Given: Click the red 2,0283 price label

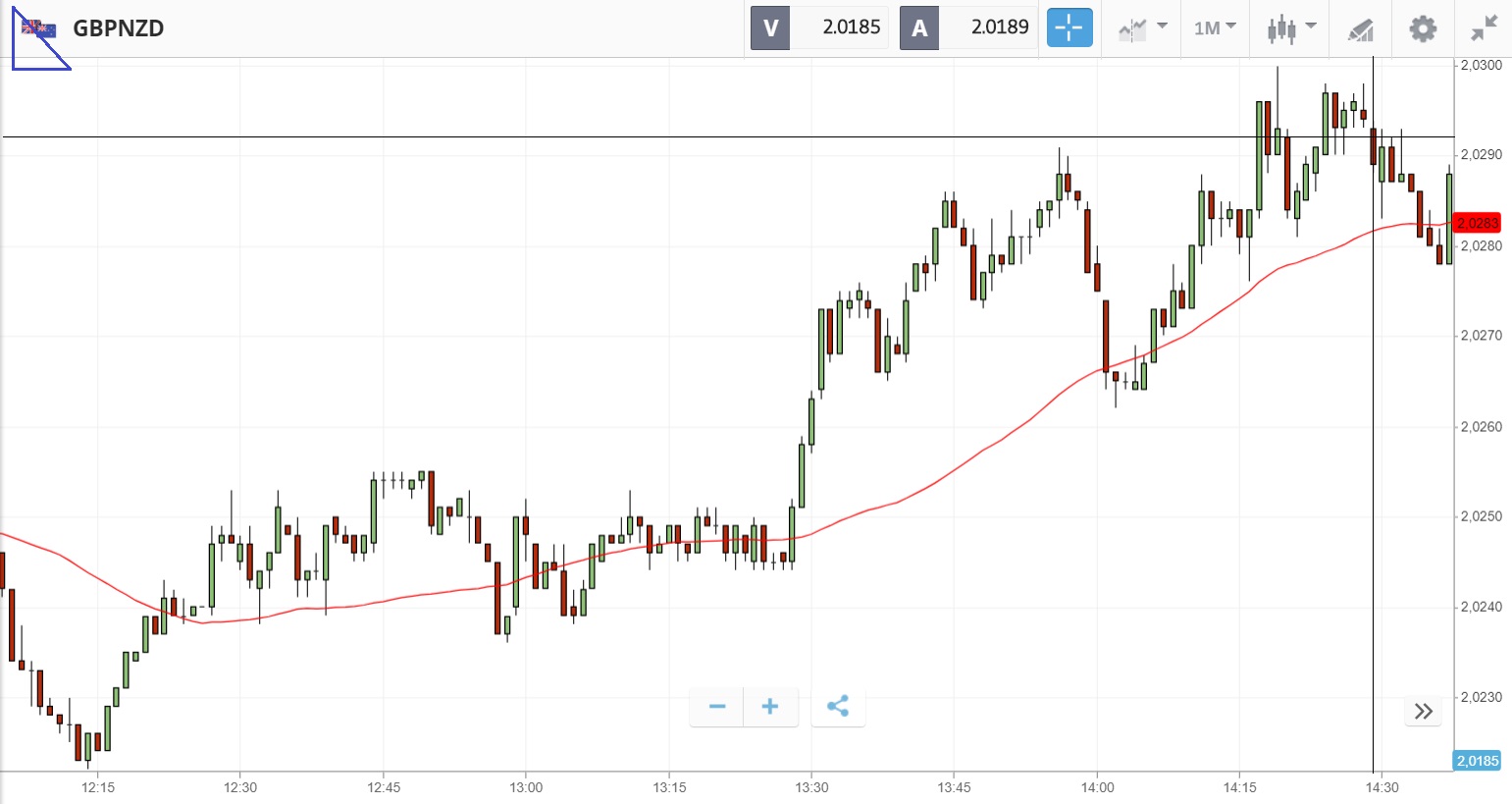Looking at the screenshot, I should click(1477, 223).
